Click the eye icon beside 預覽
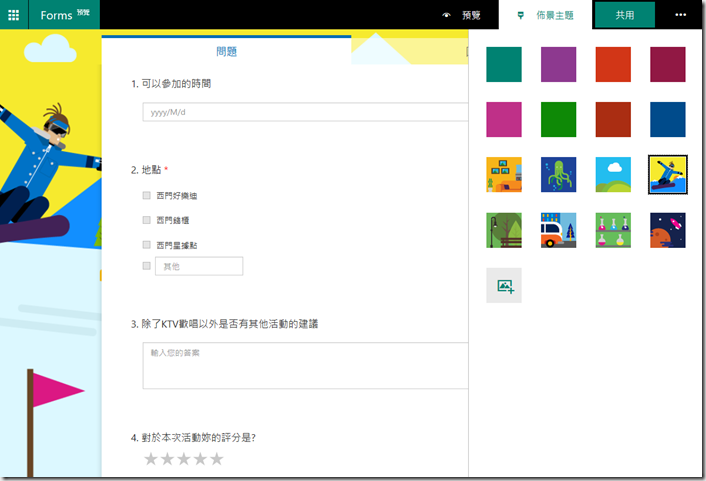 (446, 15)
